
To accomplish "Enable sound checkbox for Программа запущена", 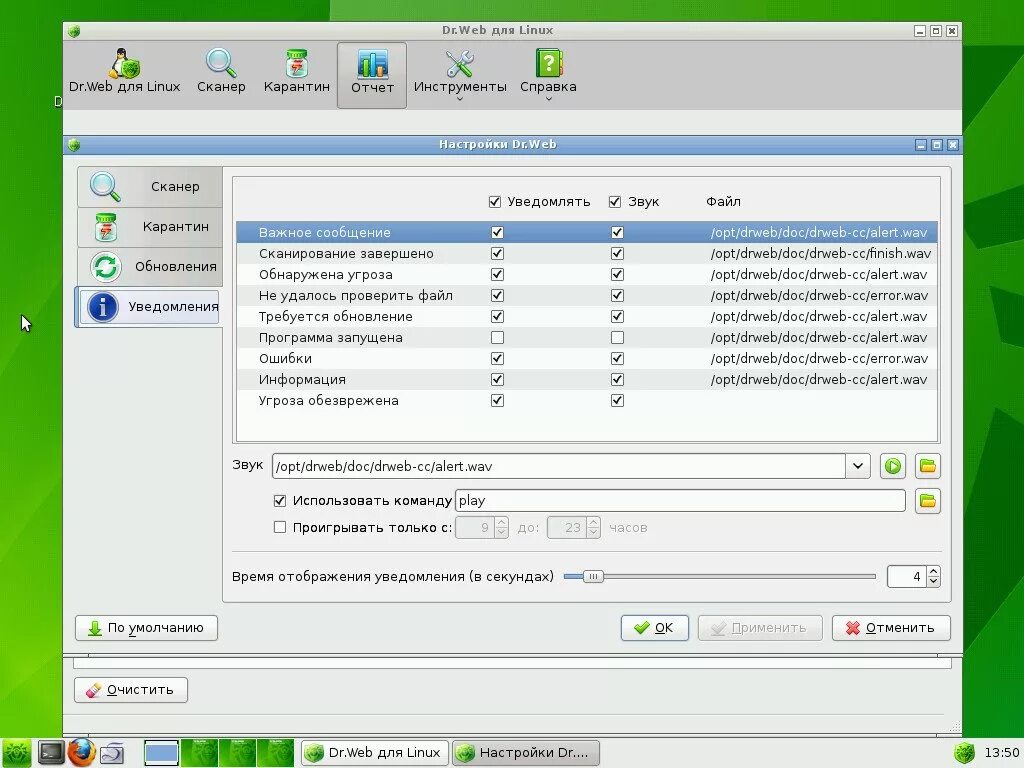I will coord(617,338).
